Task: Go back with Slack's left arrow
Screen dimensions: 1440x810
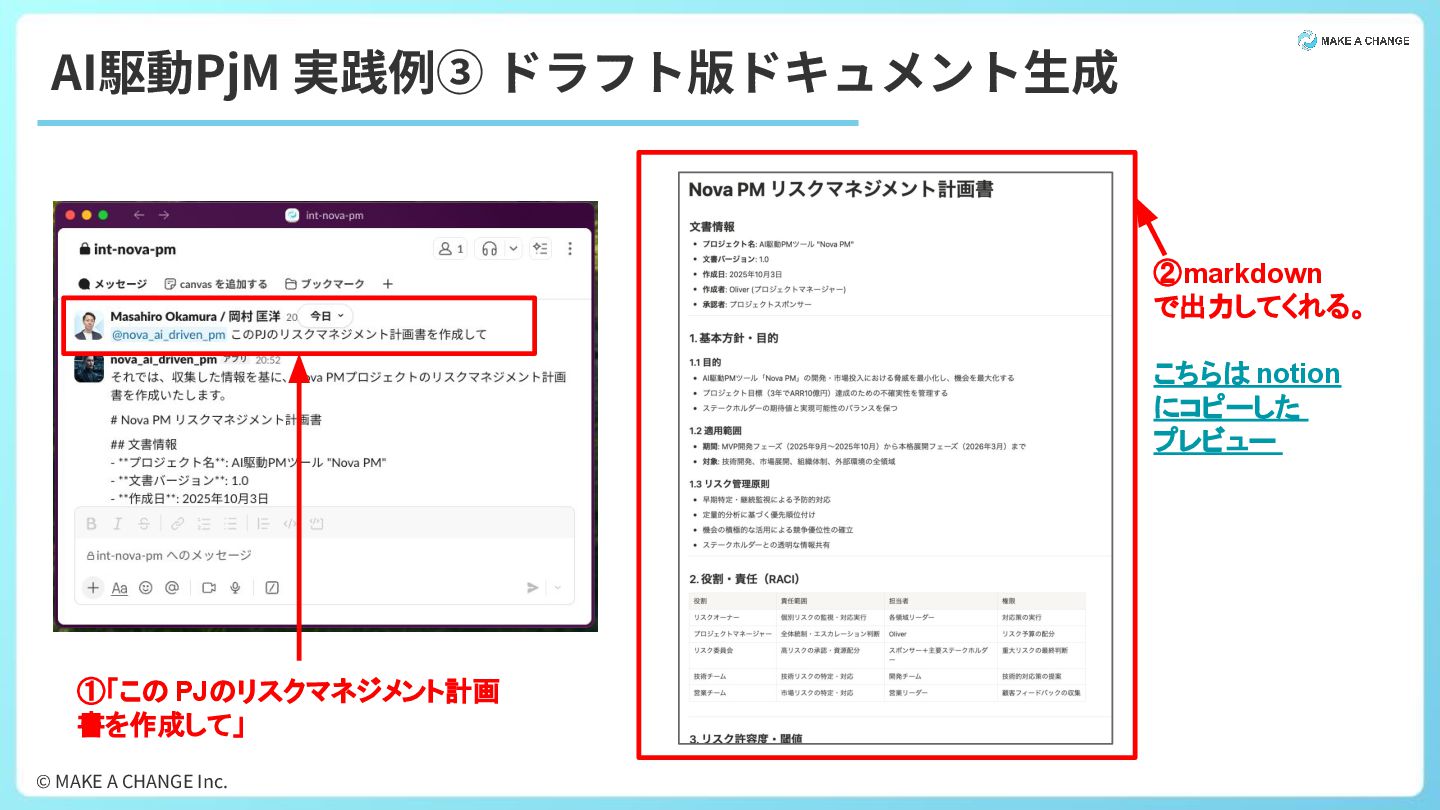Action: (x=139, y=215)
